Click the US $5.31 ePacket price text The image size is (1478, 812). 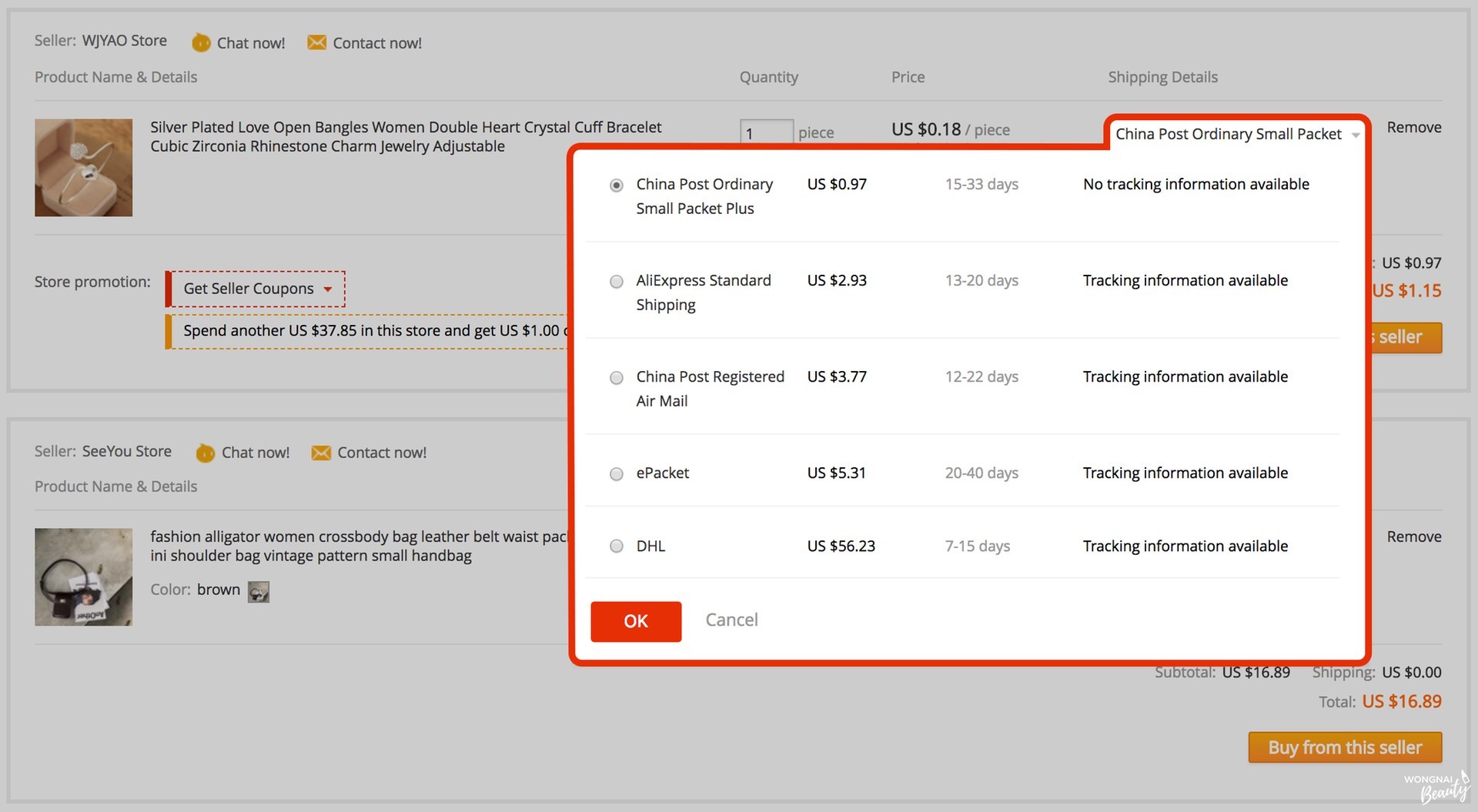[837, 473]
